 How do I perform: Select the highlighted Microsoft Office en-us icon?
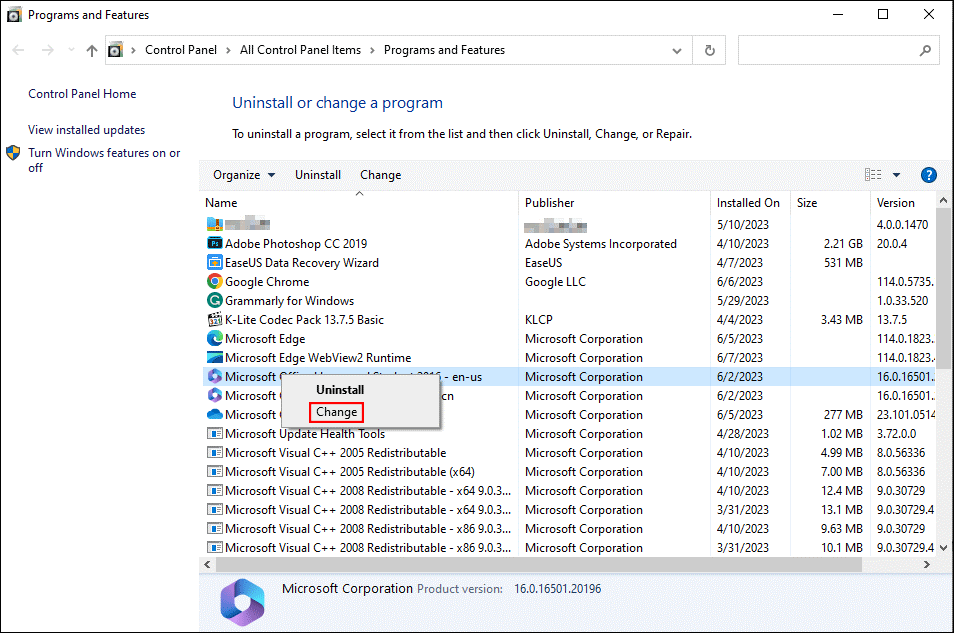tap(215, 376)
